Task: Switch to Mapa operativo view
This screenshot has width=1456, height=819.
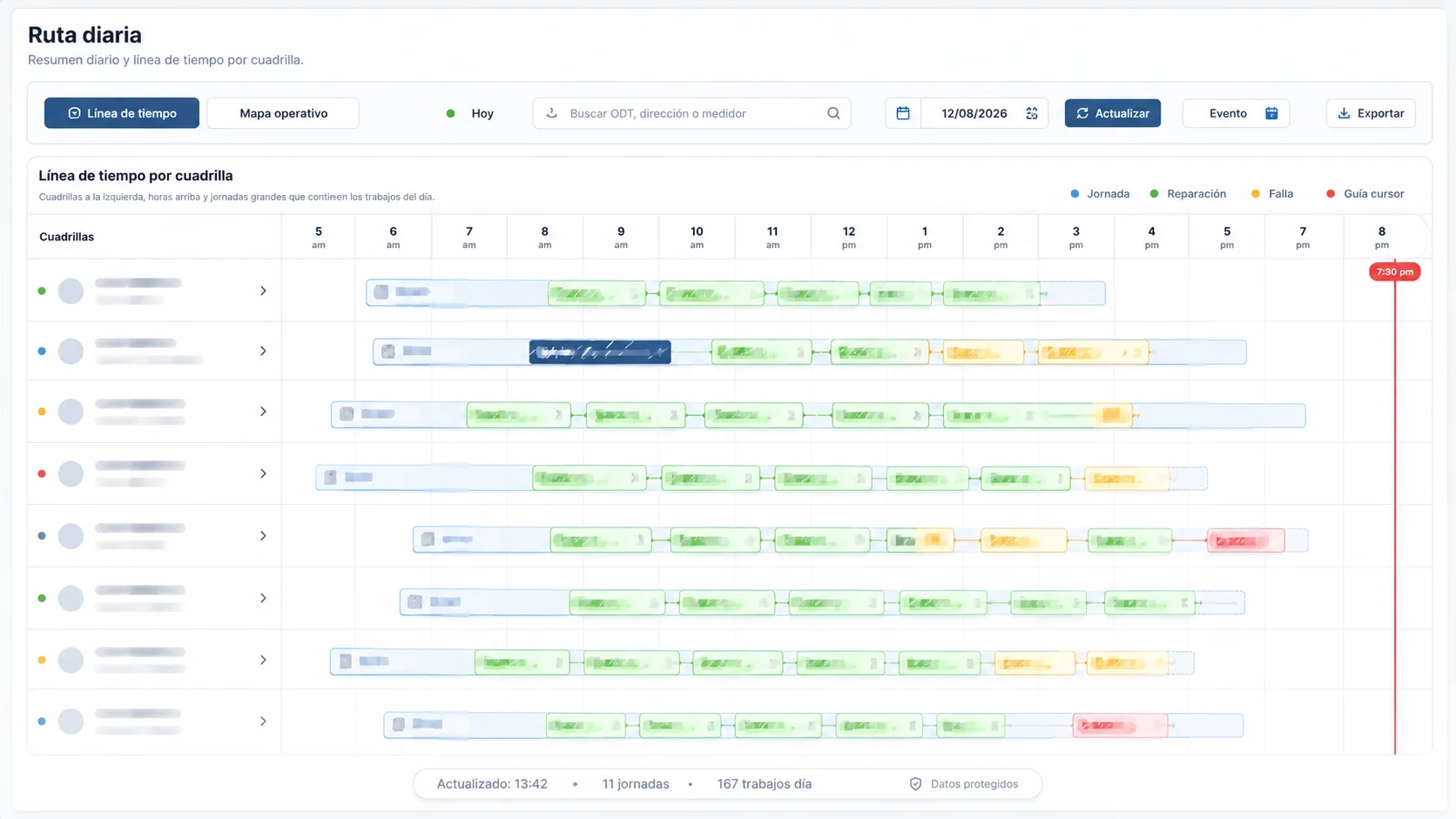Action: pyautogui.click(x=283, y=113)
